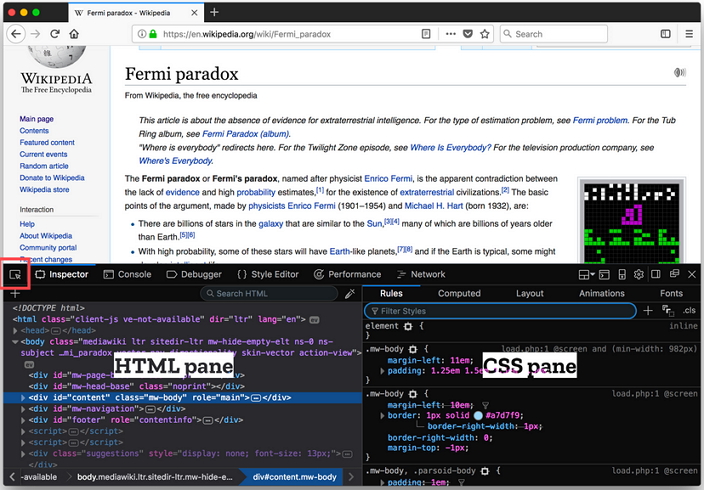Detach DevTools into separate window
The width and height of the screenshot is (704, 490).
tap(674, 274)
